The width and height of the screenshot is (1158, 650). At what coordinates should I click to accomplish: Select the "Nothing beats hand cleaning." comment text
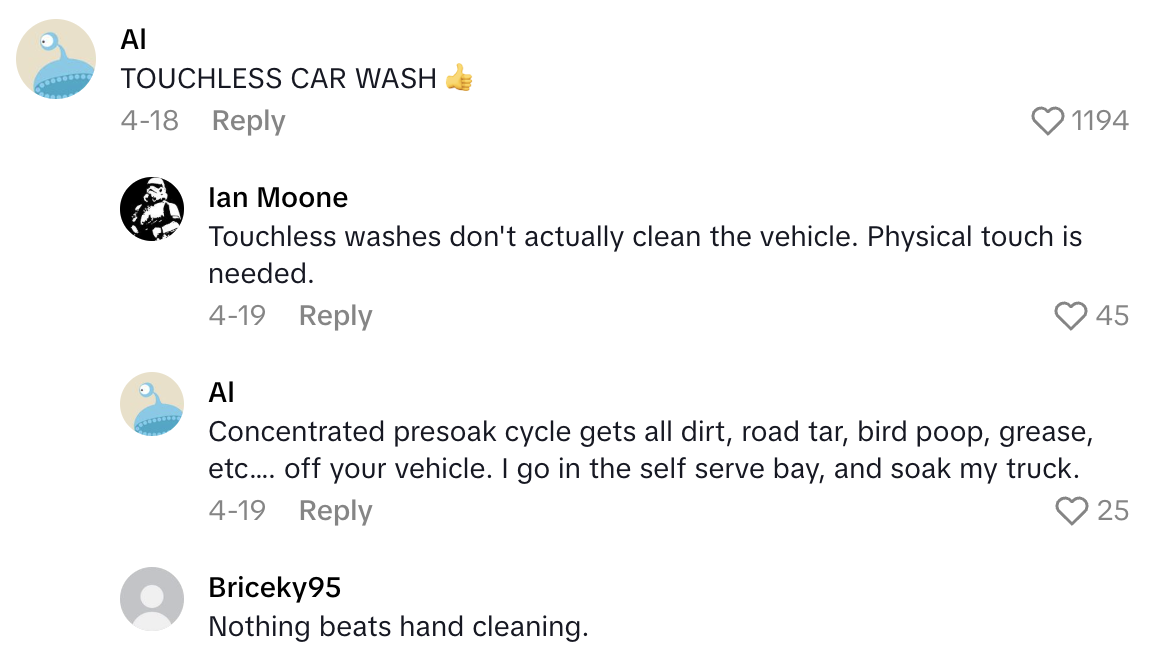[x=398, y=627]
